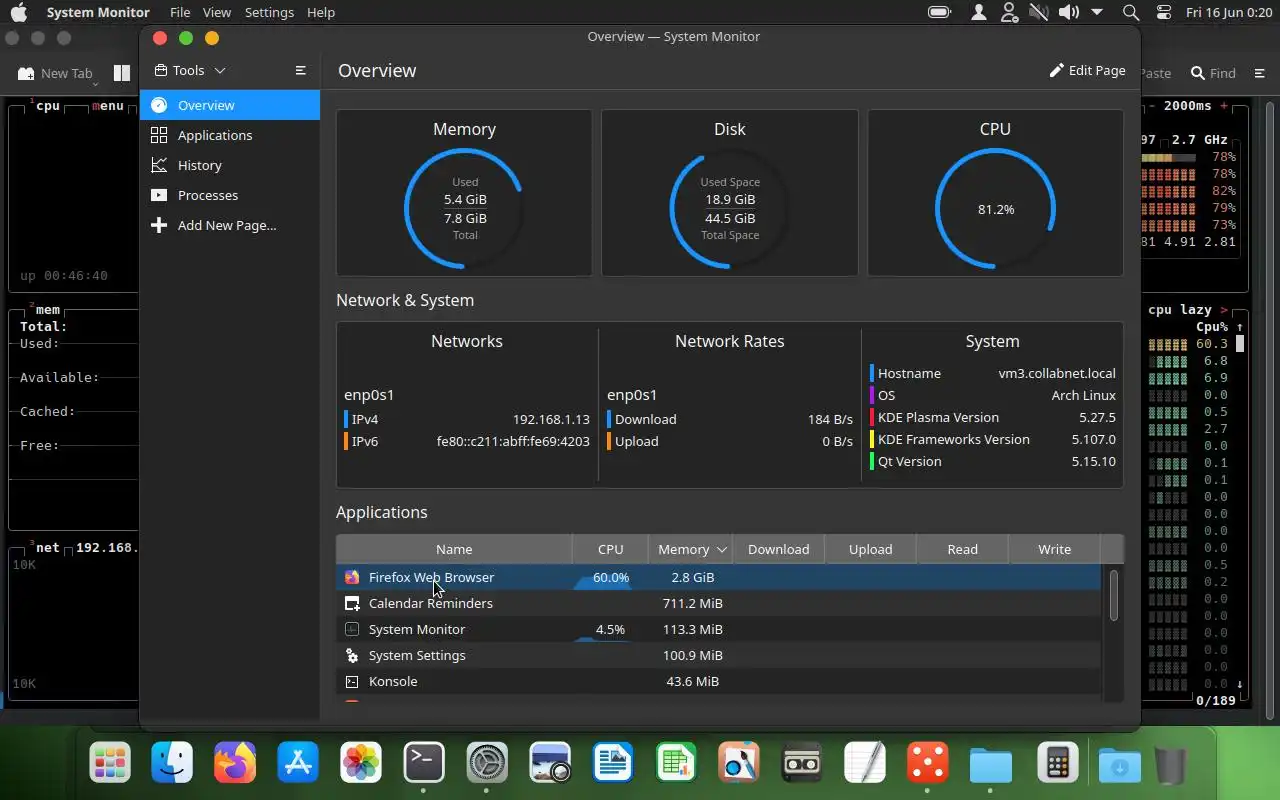Sort by the CPU column header

click(610, 549)
